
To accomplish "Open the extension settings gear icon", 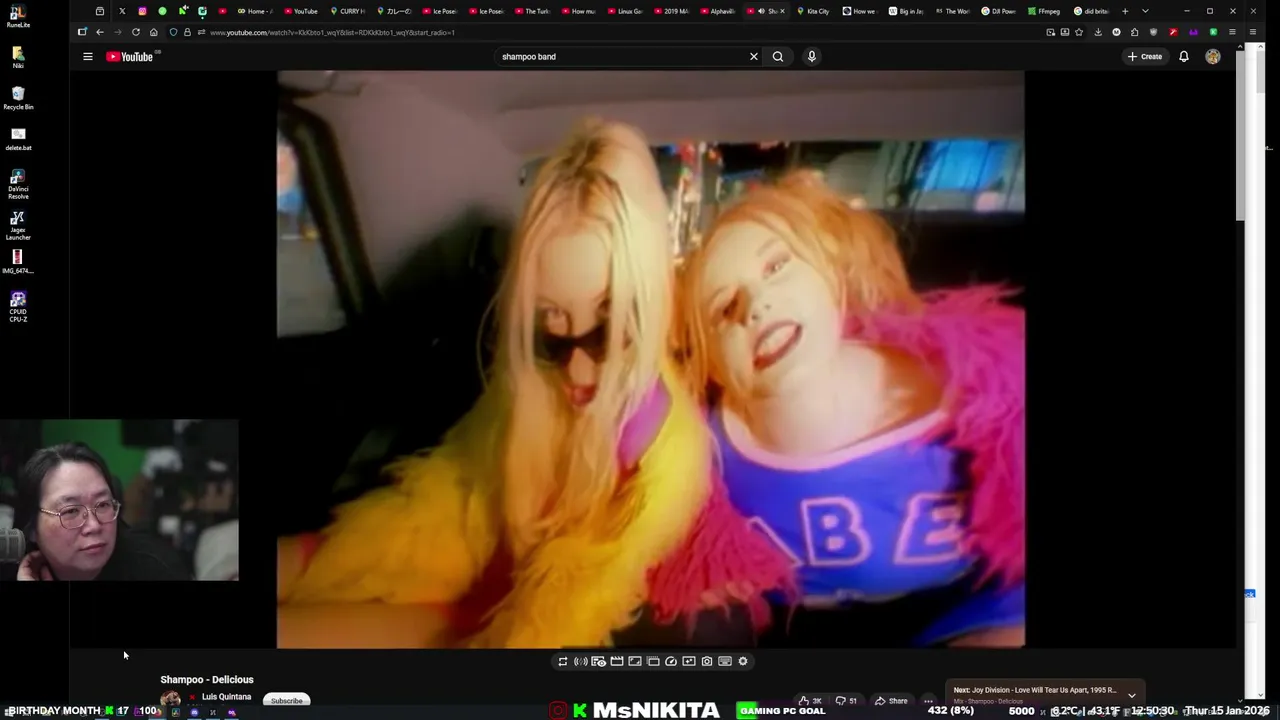I will [x=743, y=661].
